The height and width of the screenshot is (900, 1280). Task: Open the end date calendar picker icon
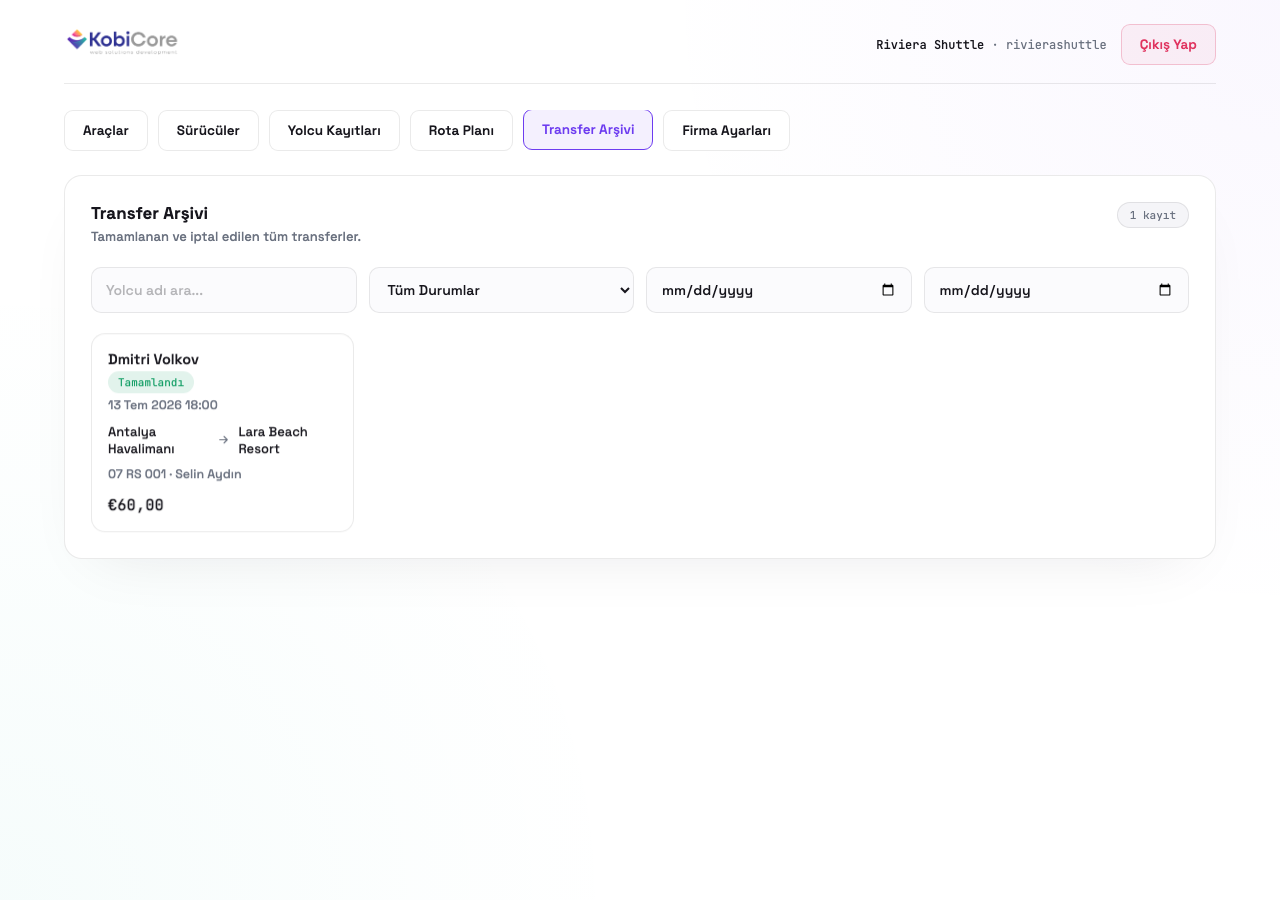pyautogui.click(x=1164, y=290)
